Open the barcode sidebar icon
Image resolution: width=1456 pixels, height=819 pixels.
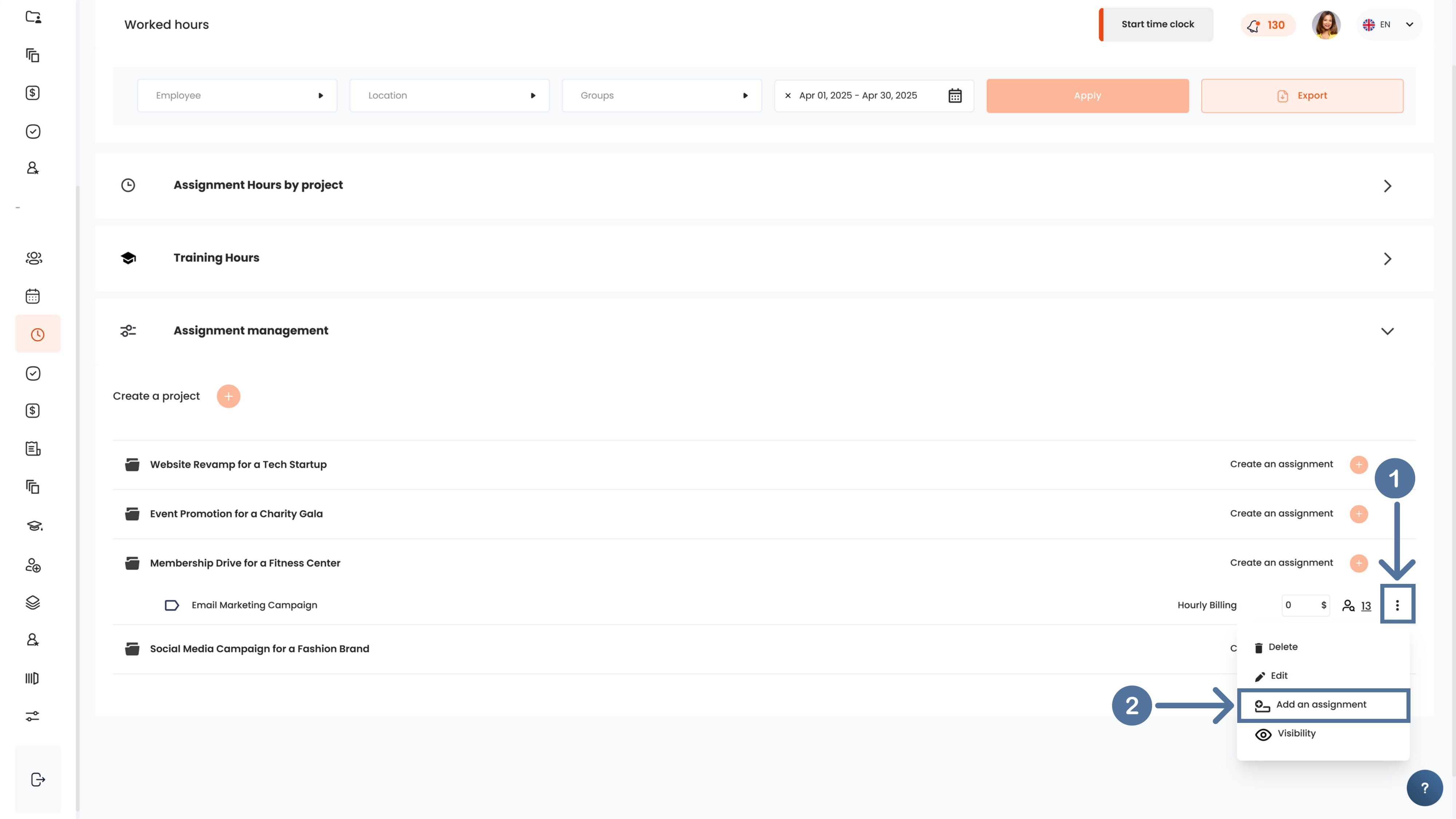[x=32, y=678]
